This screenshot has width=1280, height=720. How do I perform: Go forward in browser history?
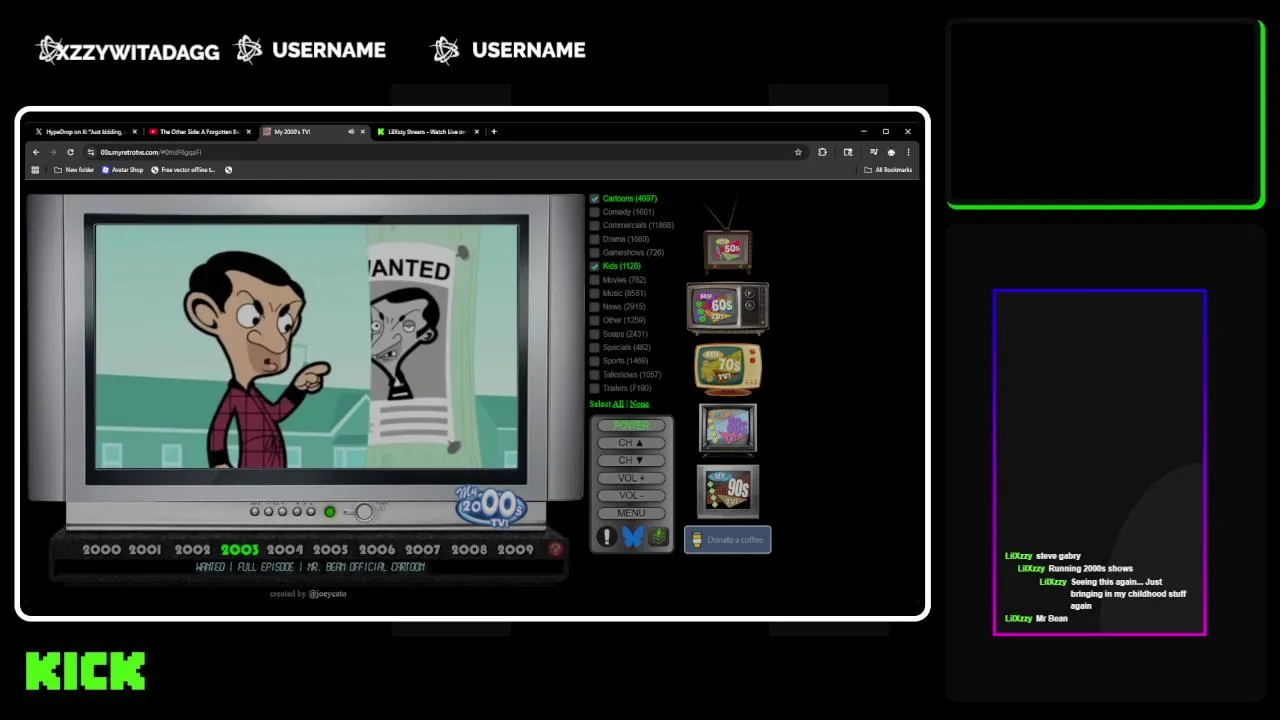[x=53, y=152]
